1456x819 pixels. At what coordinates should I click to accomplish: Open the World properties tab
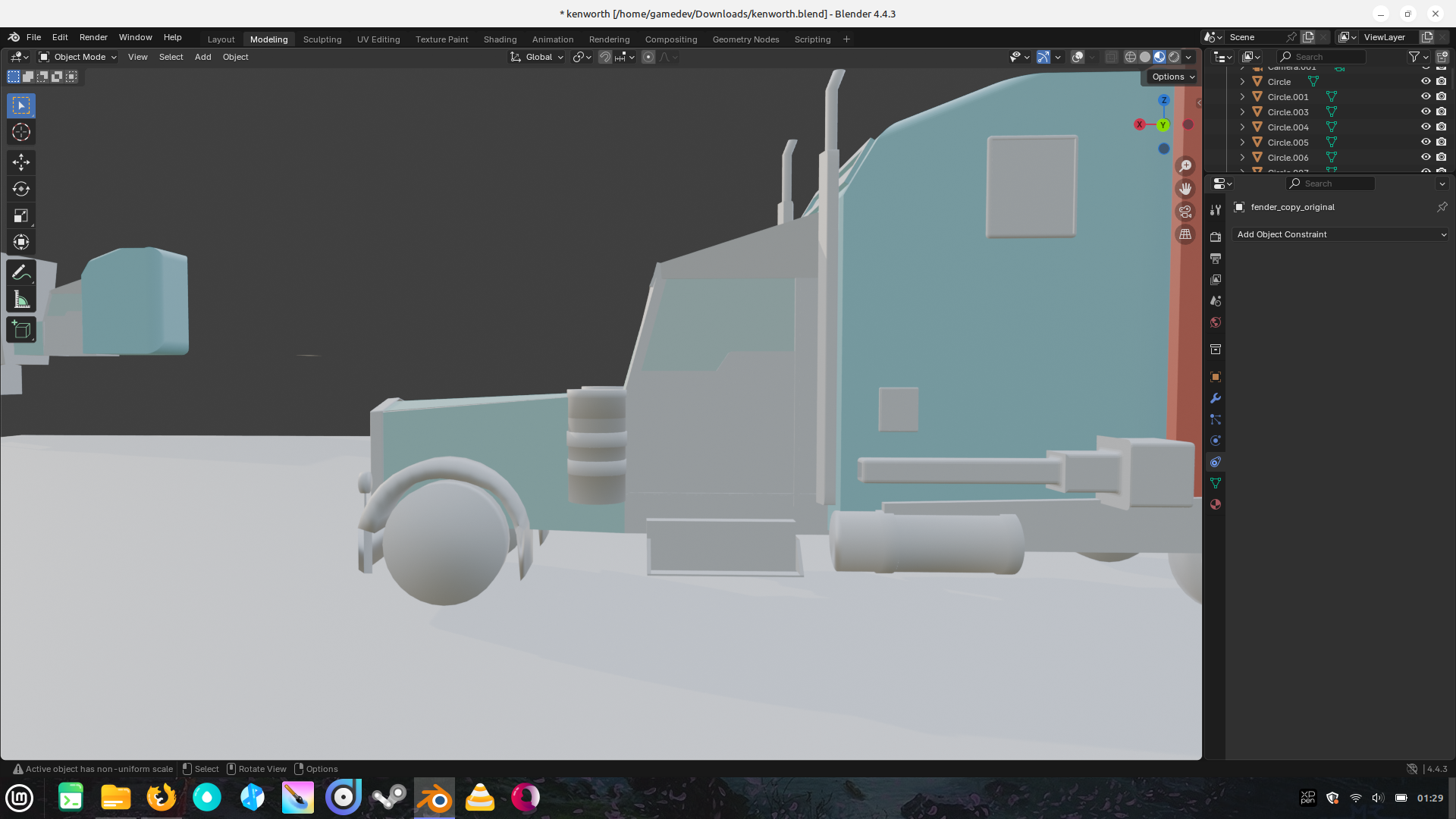click(1216, 322)
